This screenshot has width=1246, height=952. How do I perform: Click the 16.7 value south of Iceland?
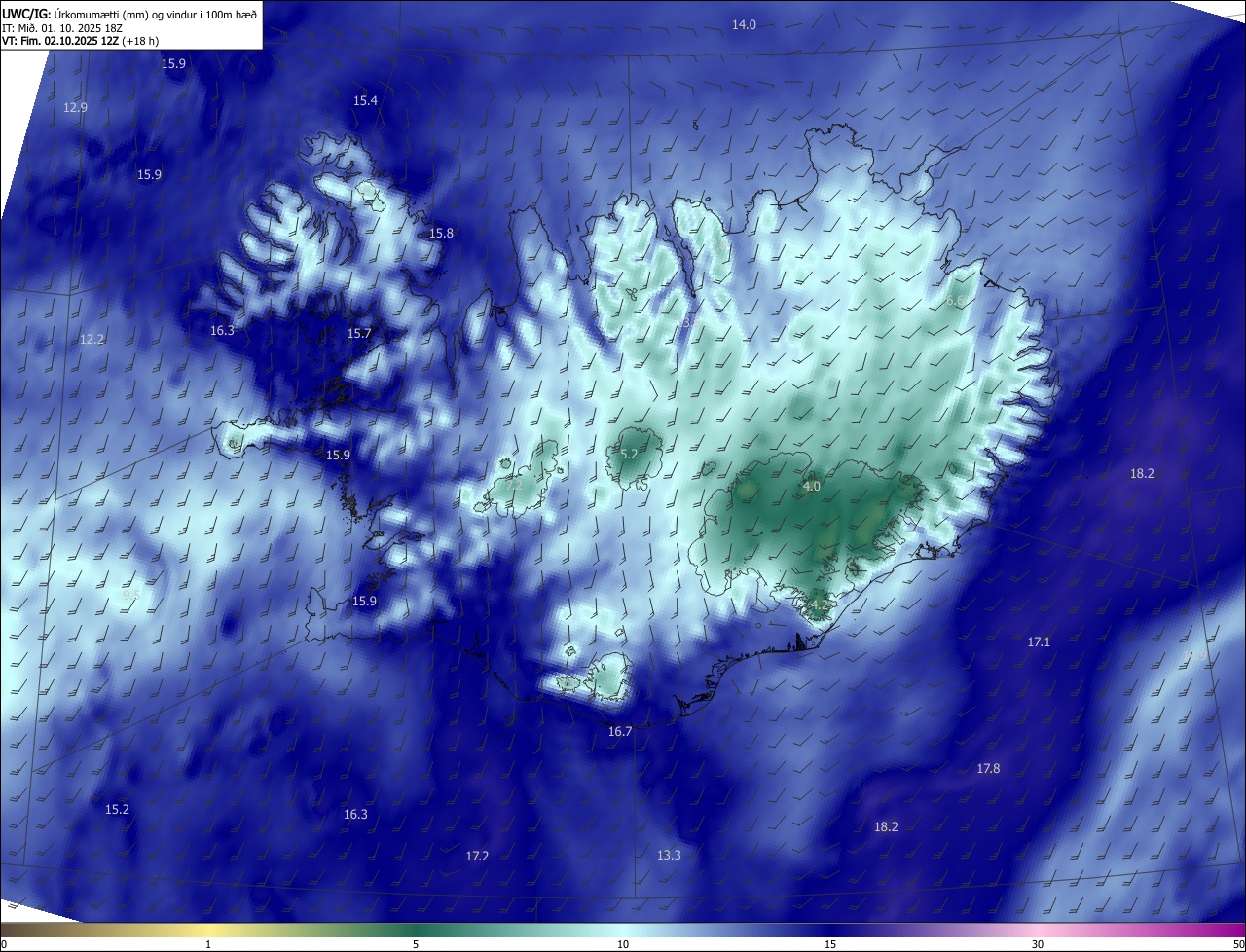click(x=620, y=731)
